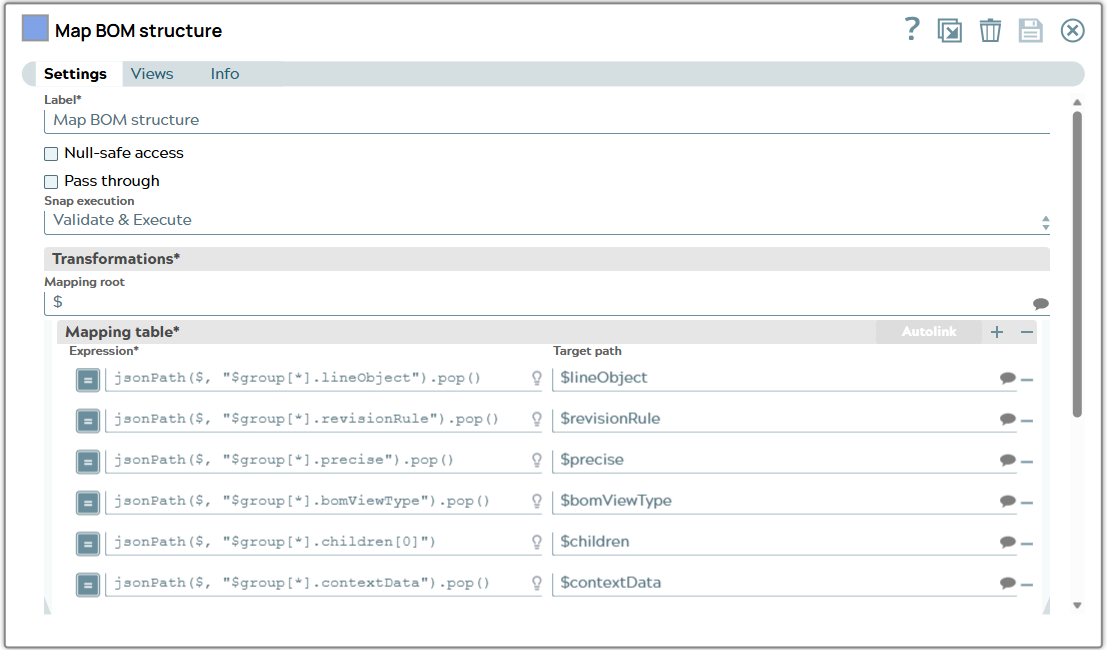Open suggestion bulb for children expression

(537, 543)
